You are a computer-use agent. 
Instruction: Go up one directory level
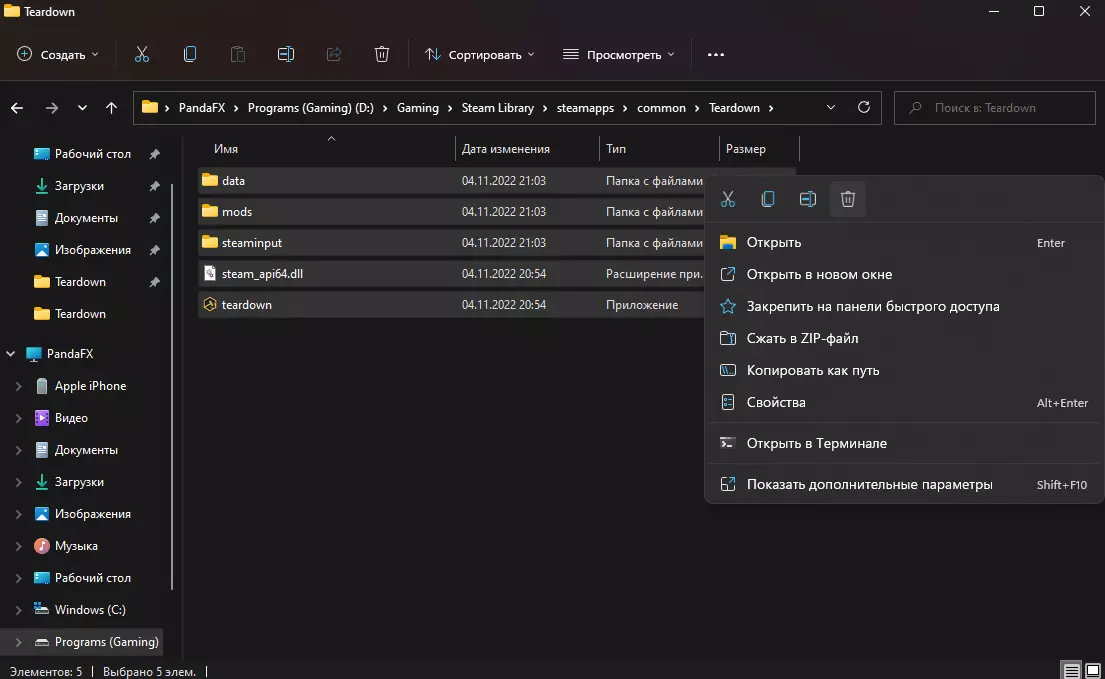[x=111, y=108]
